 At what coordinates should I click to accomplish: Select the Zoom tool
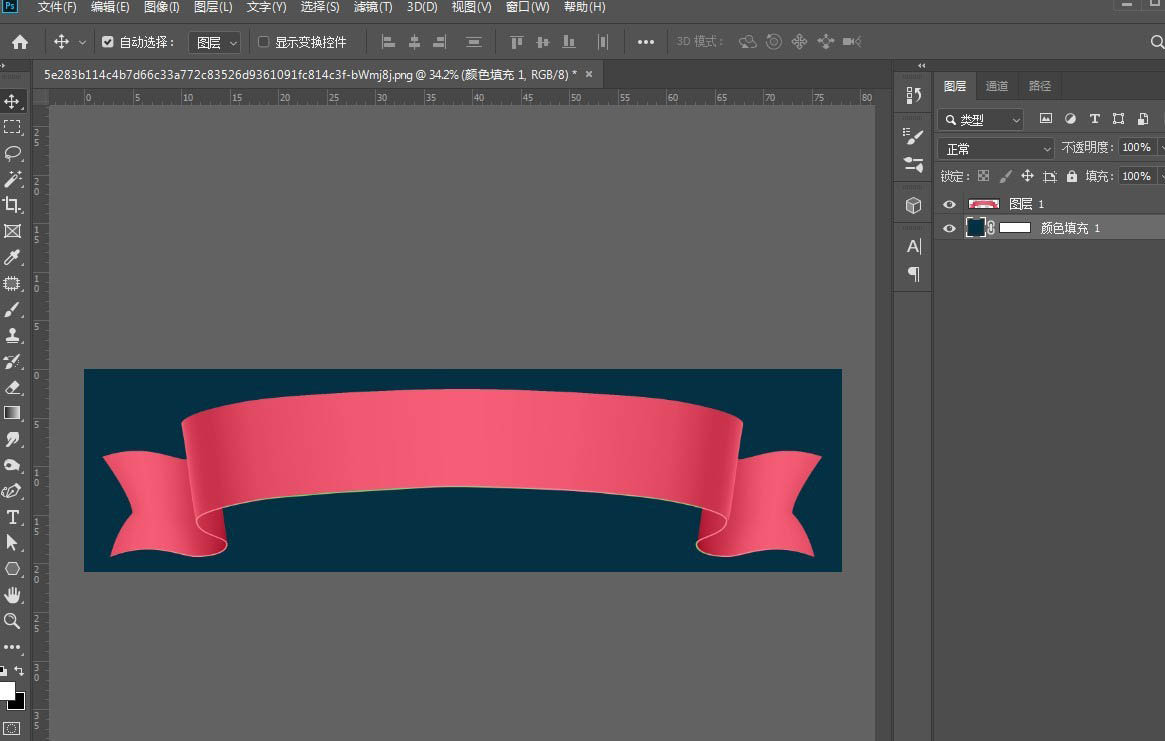(x=13, y=621)
